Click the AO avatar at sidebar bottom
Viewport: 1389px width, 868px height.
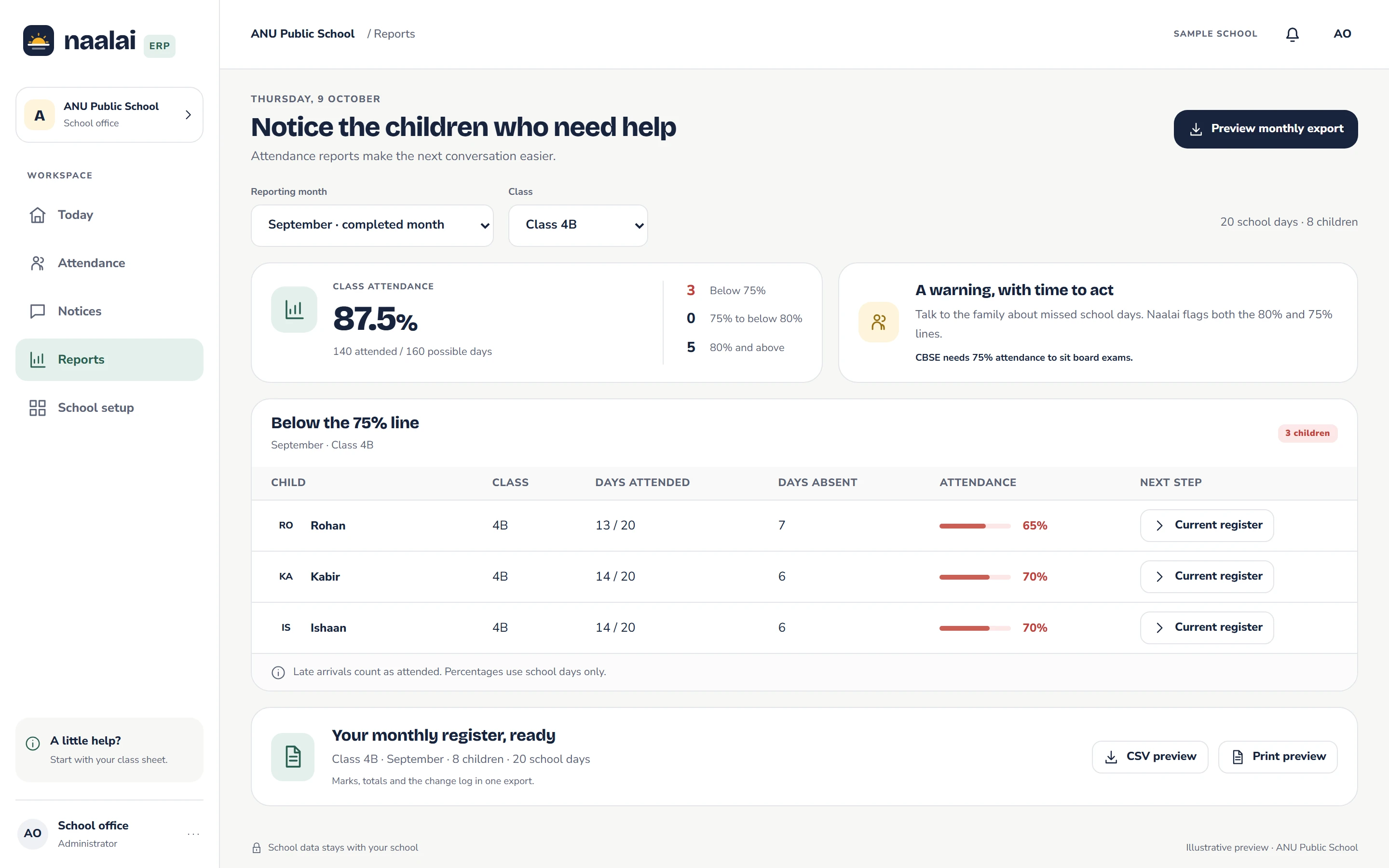[x=33, y=834]
